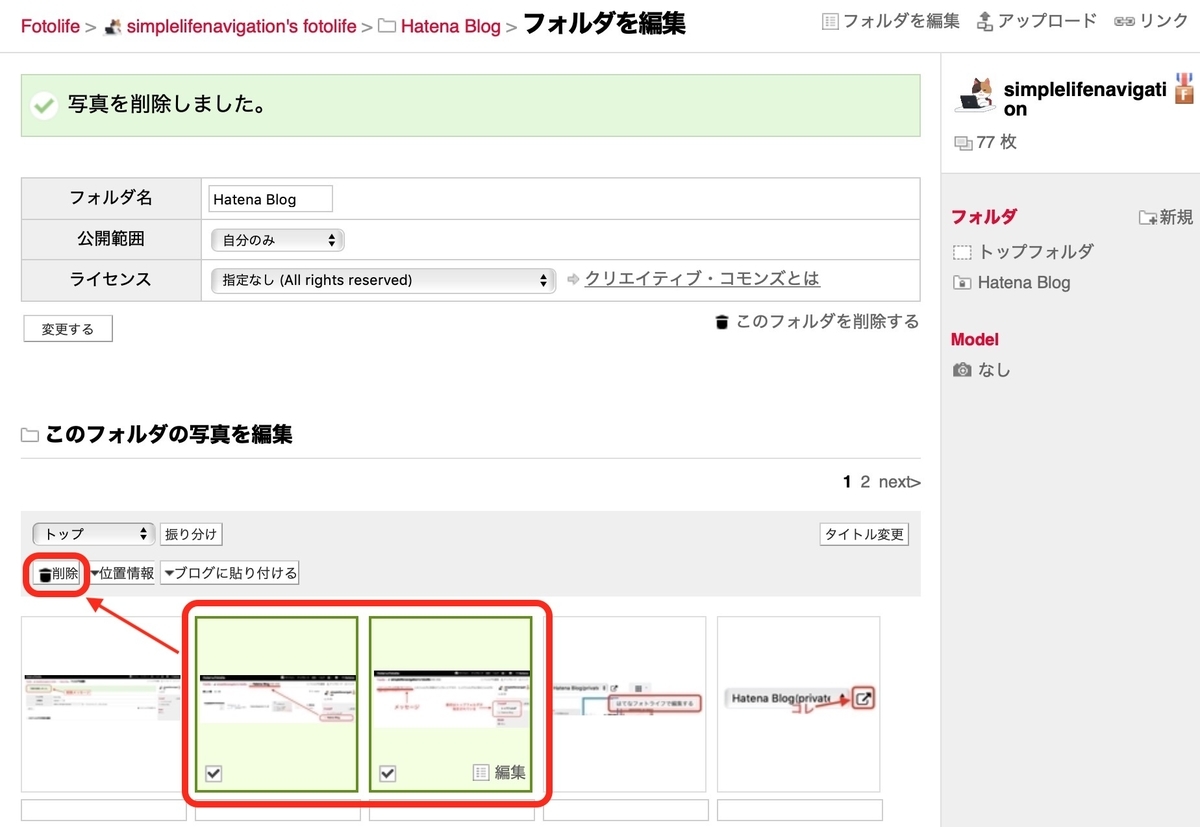The image size is (1200, 827).
Task: Click the upload arrow icon
Action: coord(984,21)
